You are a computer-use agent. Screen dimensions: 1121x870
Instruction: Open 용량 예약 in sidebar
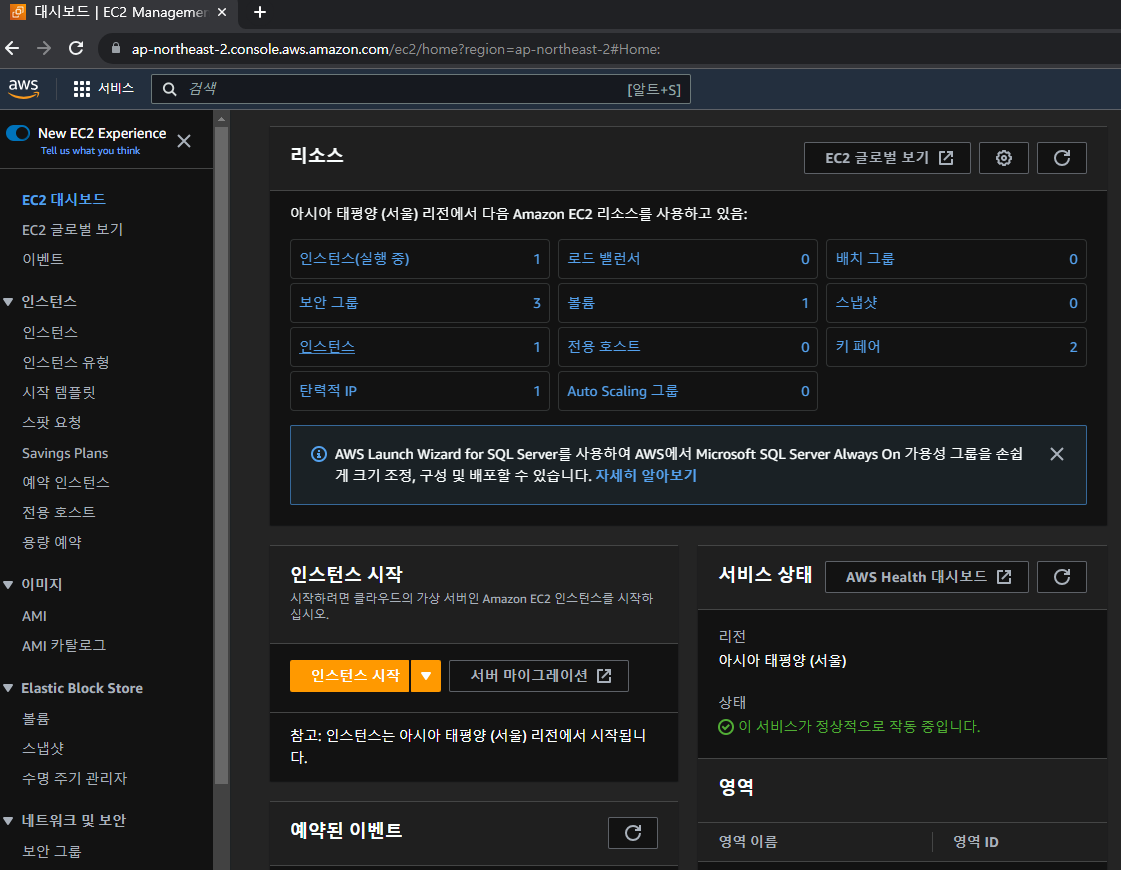coord(51,543)
